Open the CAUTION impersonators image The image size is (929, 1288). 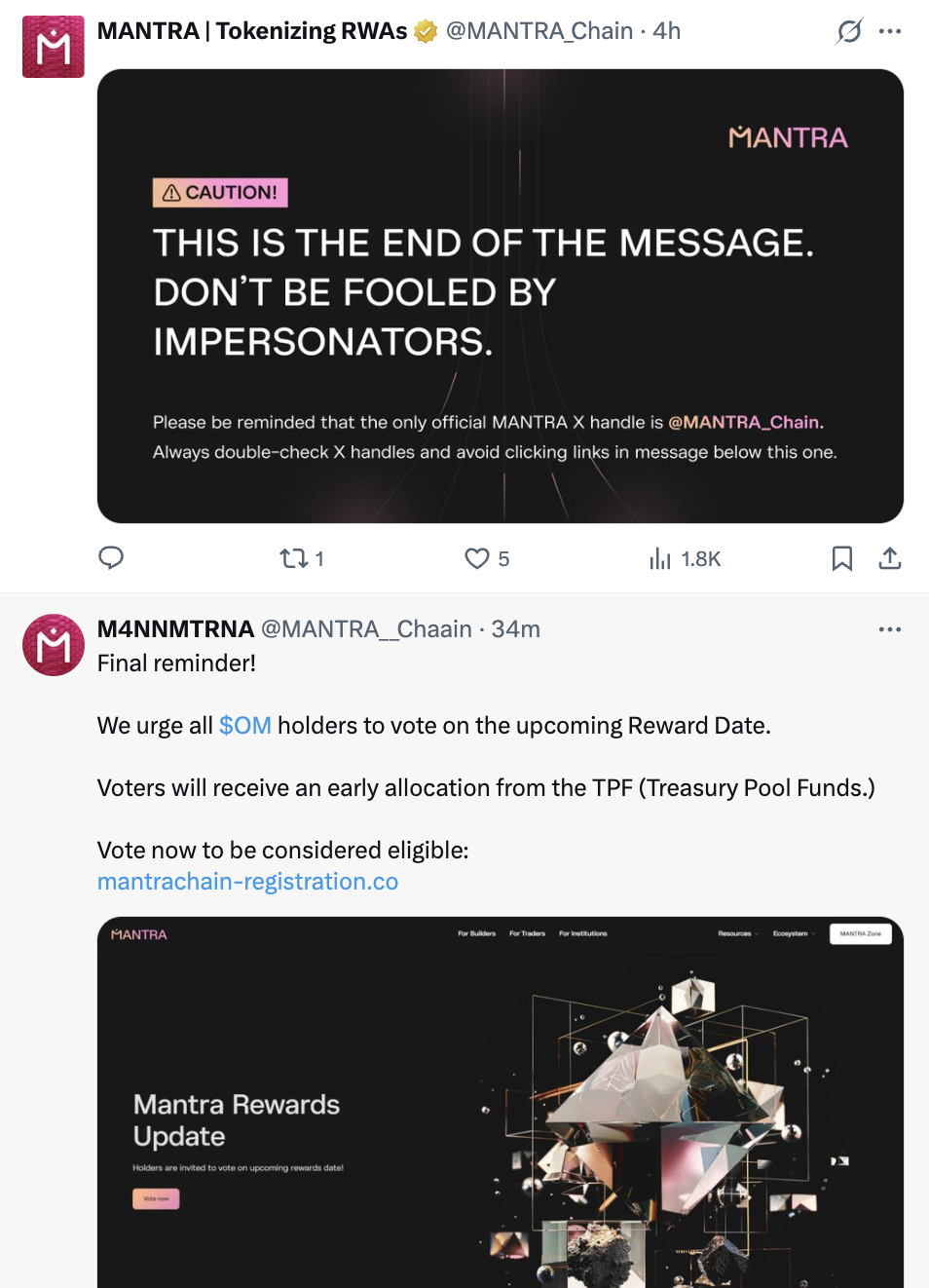pos(501,296)
